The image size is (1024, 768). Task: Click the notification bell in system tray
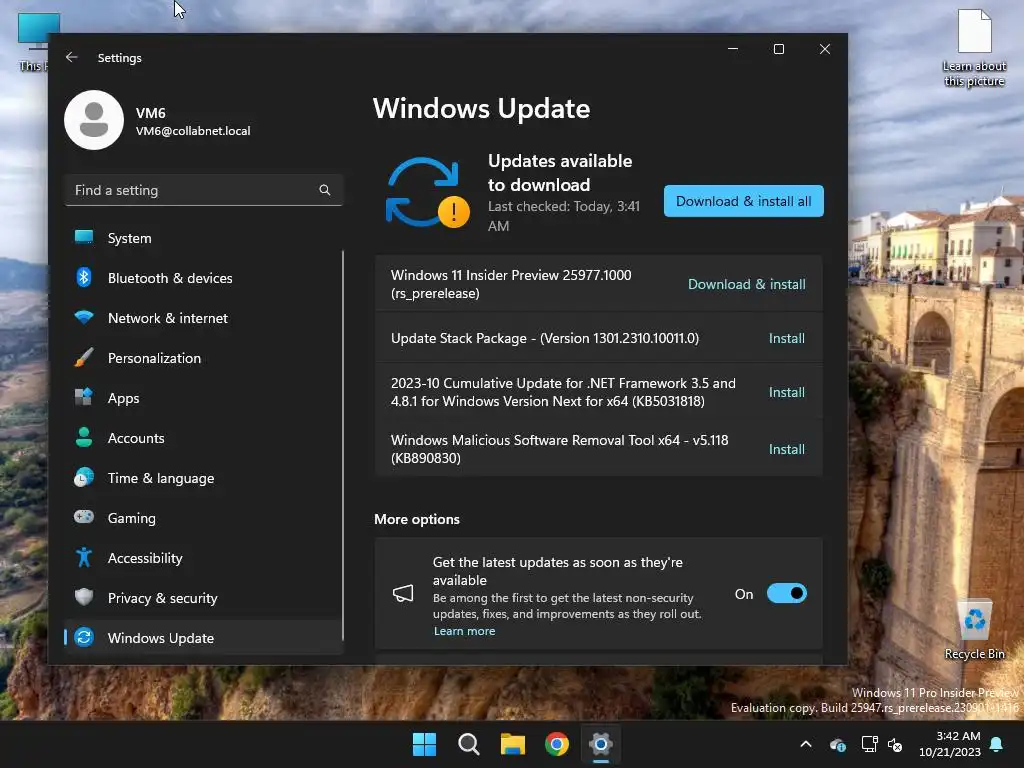[x=997, y=744]
